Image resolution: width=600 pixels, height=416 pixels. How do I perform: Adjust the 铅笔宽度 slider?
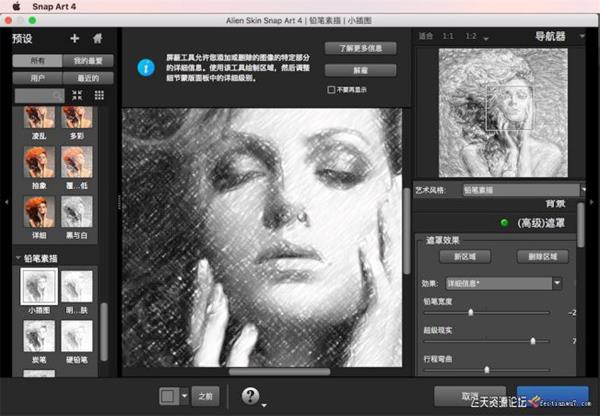(470, 313)
